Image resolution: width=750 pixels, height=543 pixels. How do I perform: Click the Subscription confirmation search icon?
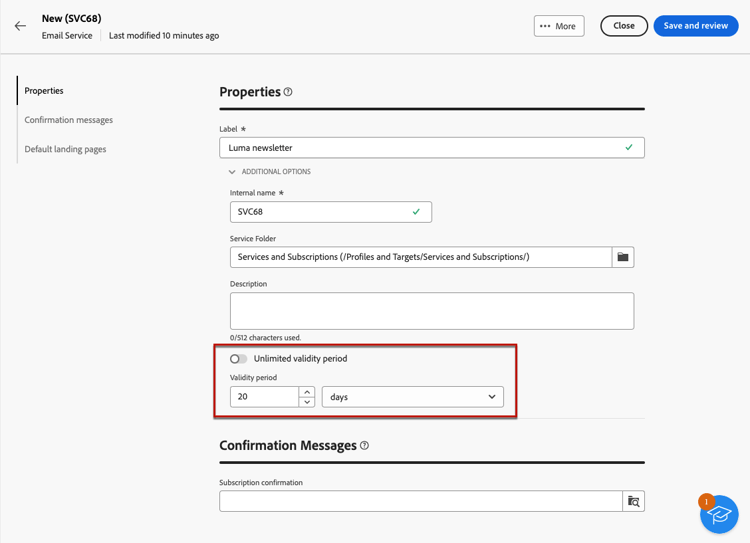633,501
